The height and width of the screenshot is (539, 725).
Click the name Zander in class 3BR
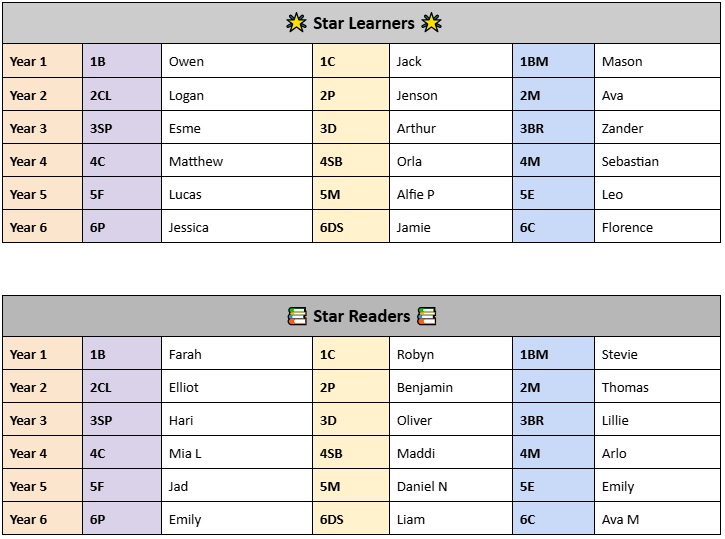[x=622, y=129]
